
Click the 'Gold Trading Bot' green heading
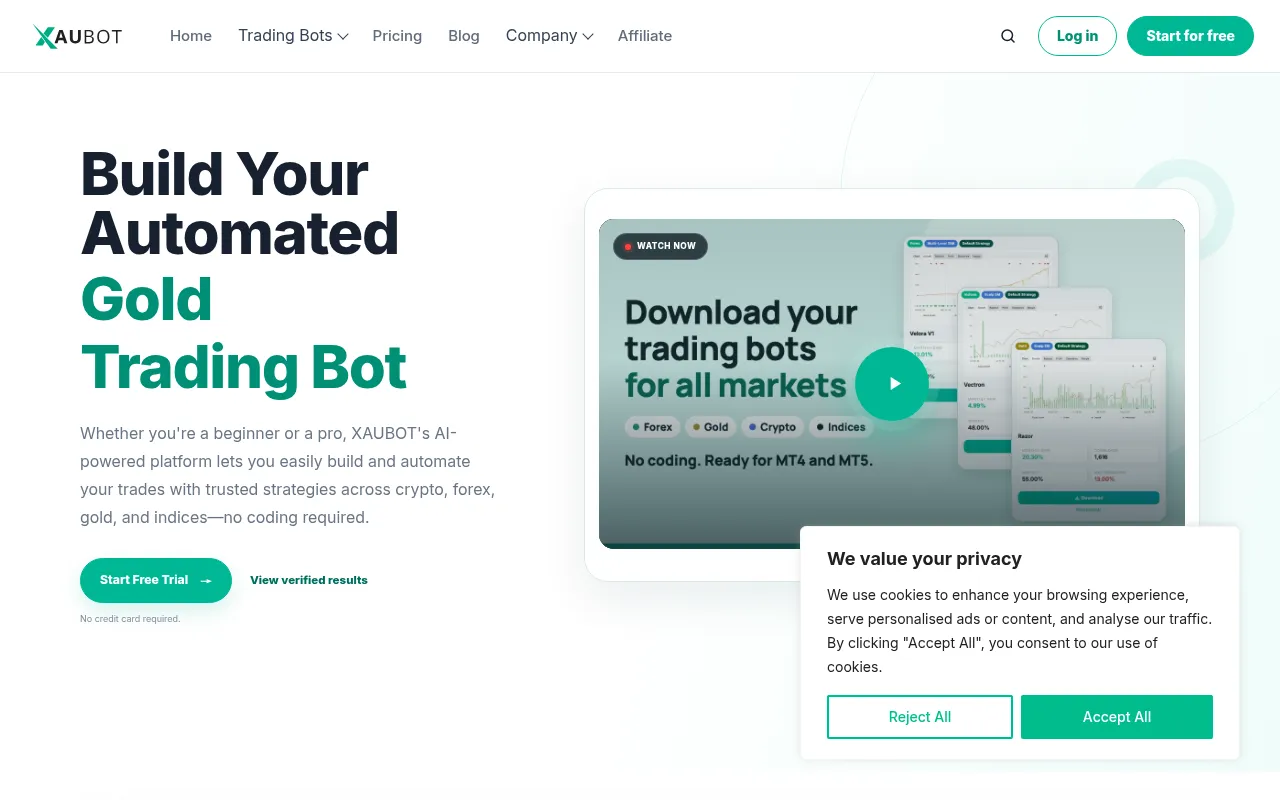pos(243,333)
